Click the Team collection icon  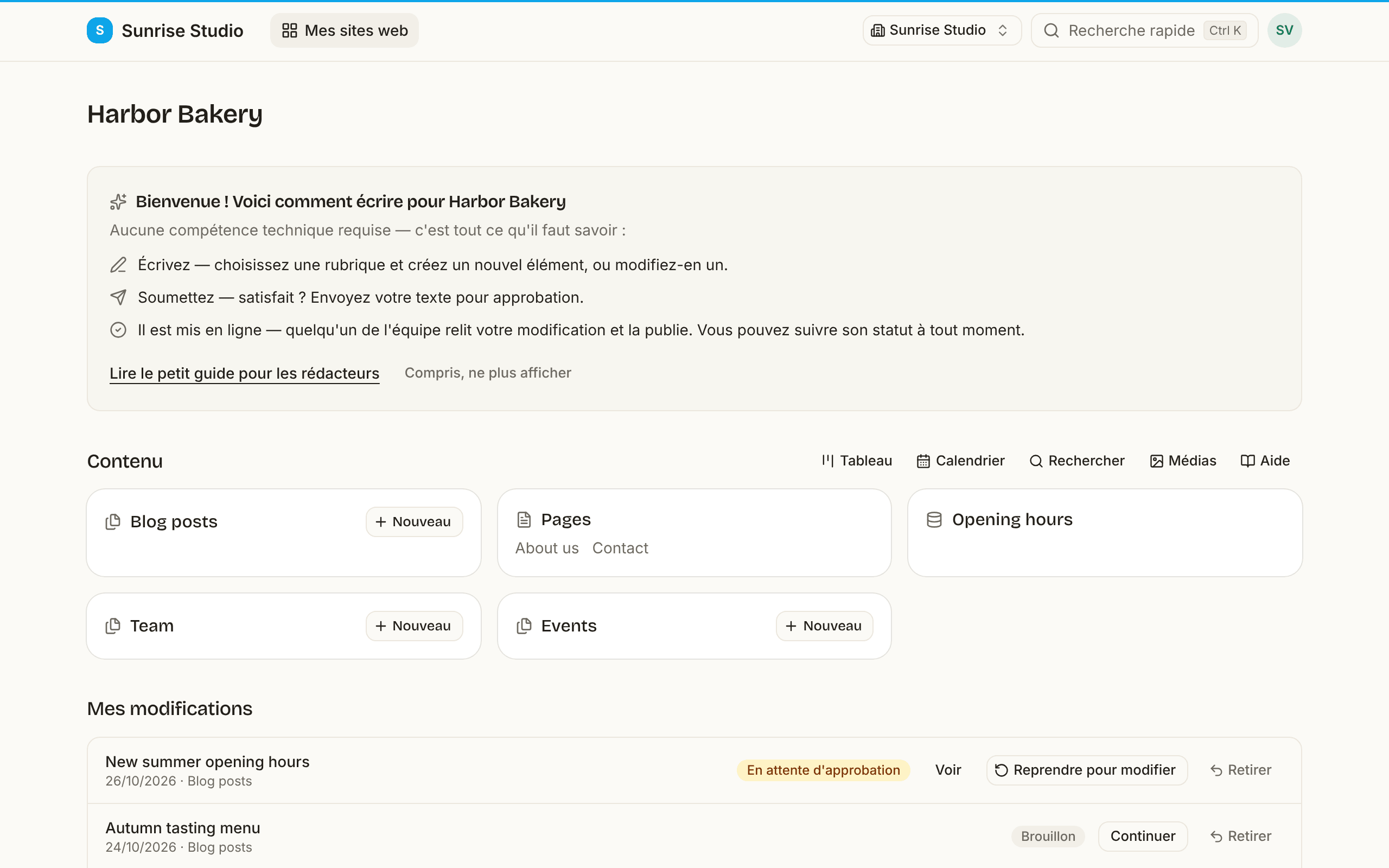[113, 626]
